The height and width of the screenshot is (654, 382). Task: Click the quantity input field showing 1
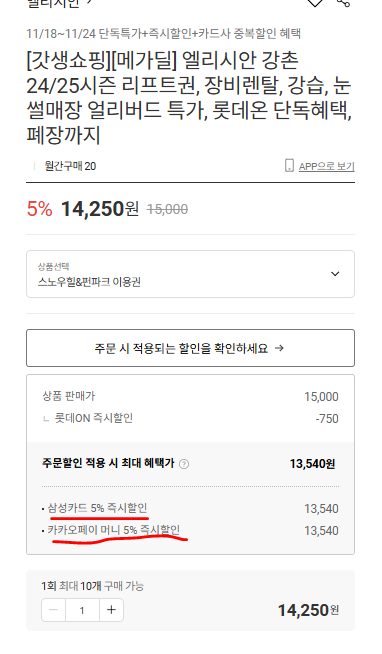[x=82, y=610]
